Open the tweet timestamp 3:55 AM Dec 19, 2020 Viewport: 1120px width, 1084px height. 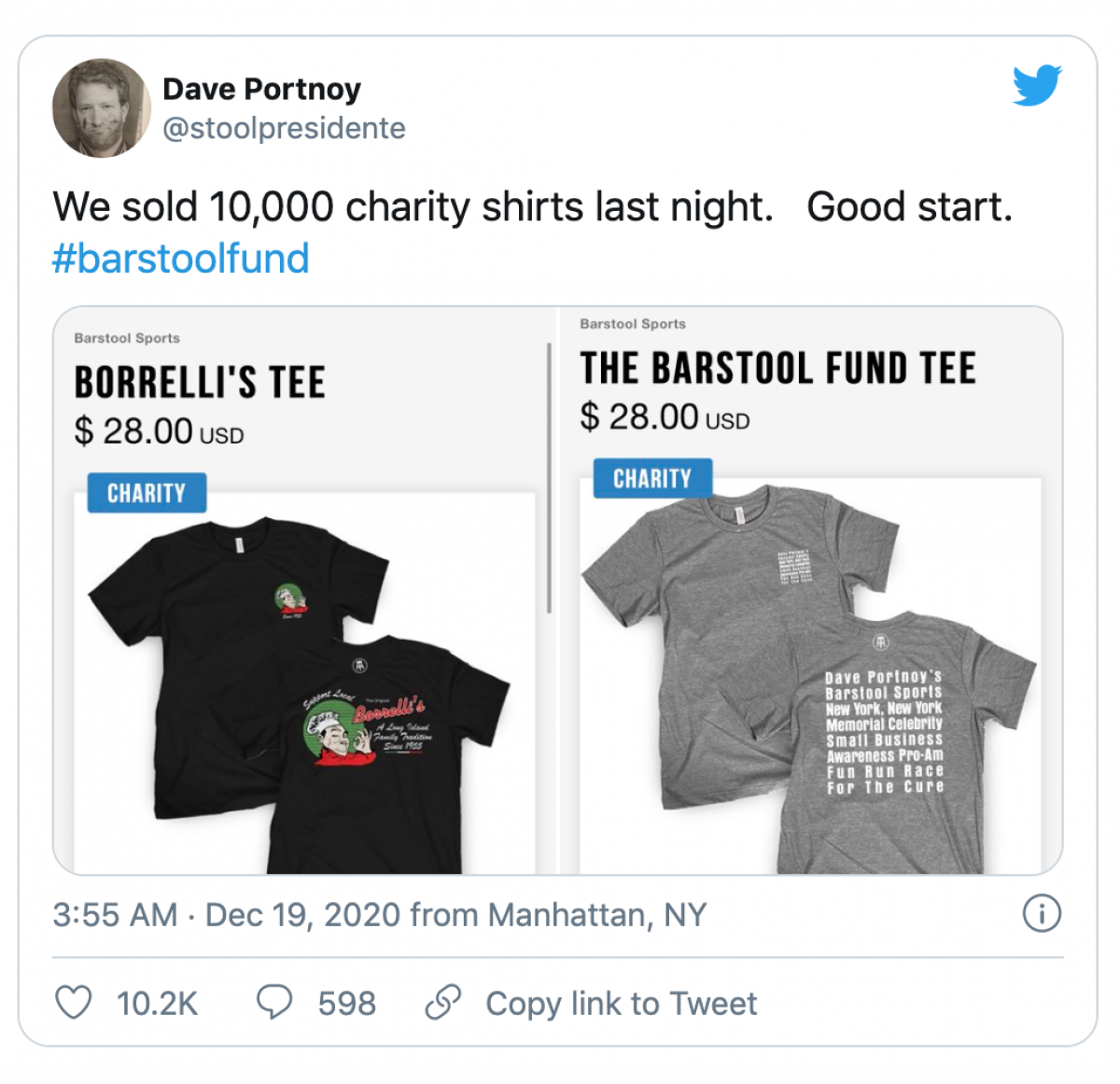click(379, 915)
